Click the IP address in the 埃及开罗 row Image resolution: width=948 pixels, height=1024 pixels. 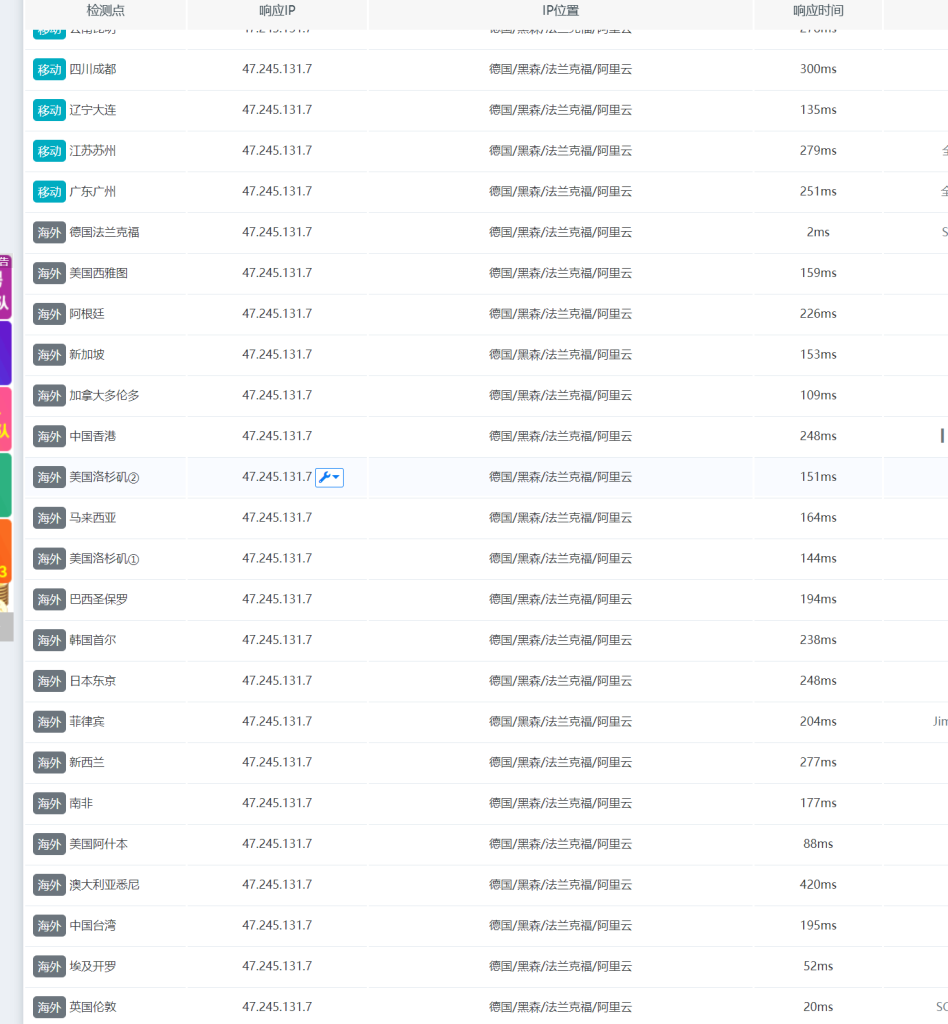point(277,966)
